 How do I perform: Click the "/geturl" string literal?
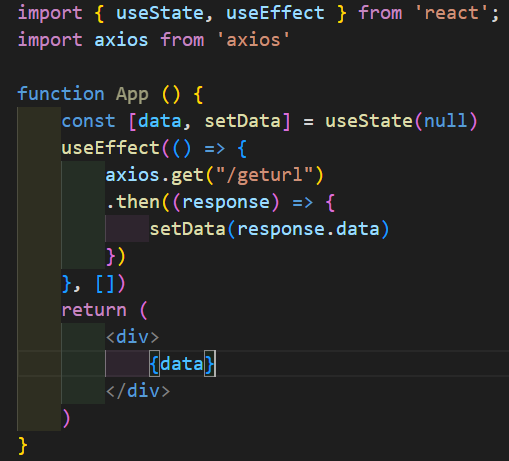point(265,175)
